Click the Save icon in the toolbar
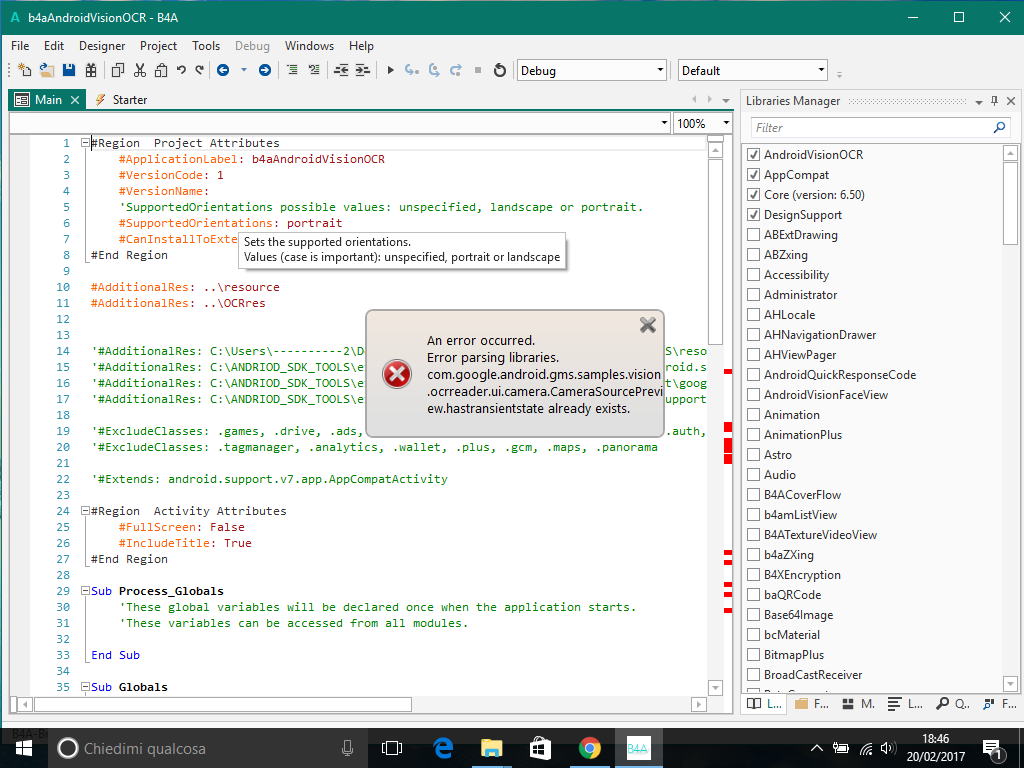Screen dimensions: 1024x768 (x=69, y=70)
